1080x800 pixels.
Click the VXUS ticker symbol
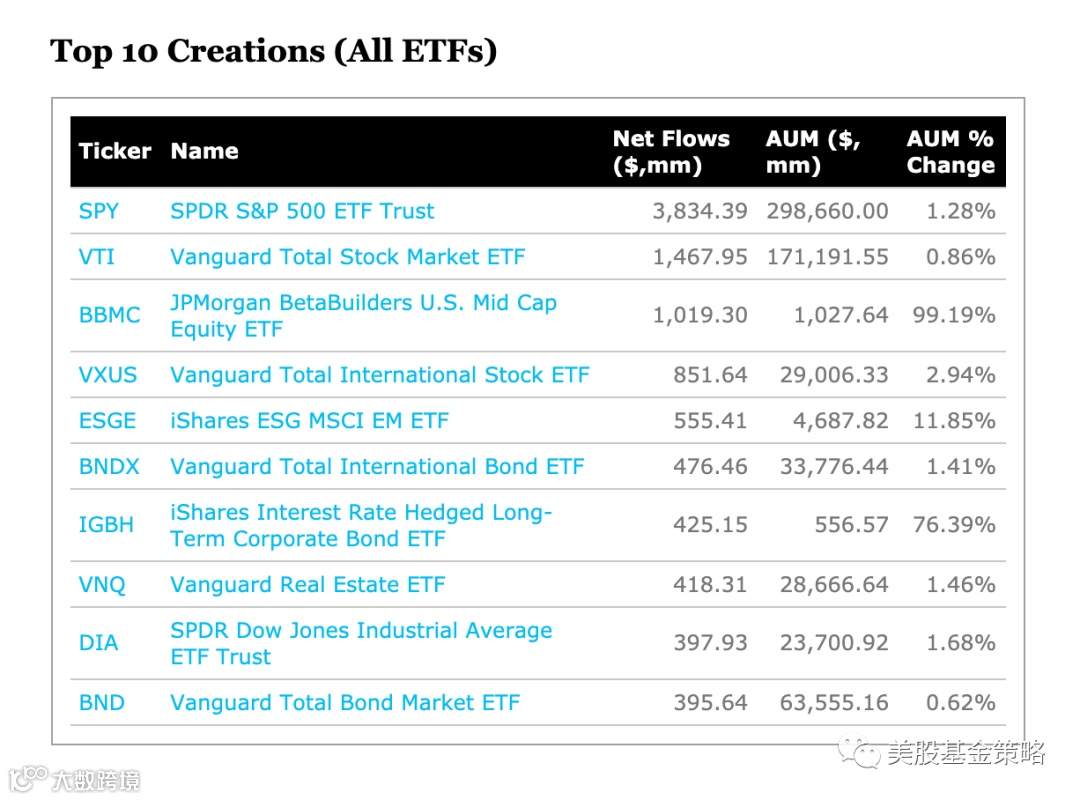[107, 375]
